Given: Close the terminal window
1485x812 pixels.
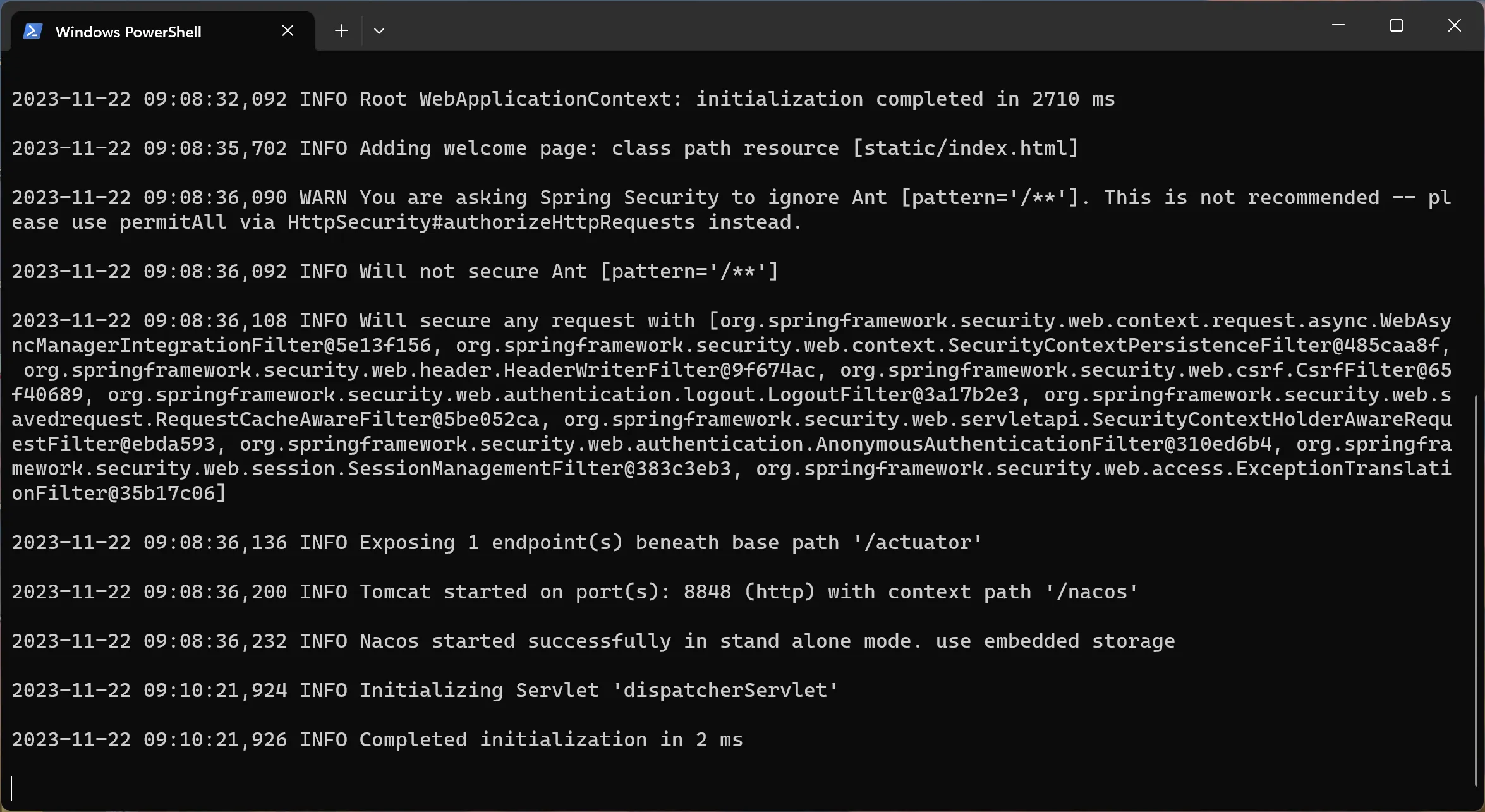Looking at the screenshot, I should (1455, 25).
